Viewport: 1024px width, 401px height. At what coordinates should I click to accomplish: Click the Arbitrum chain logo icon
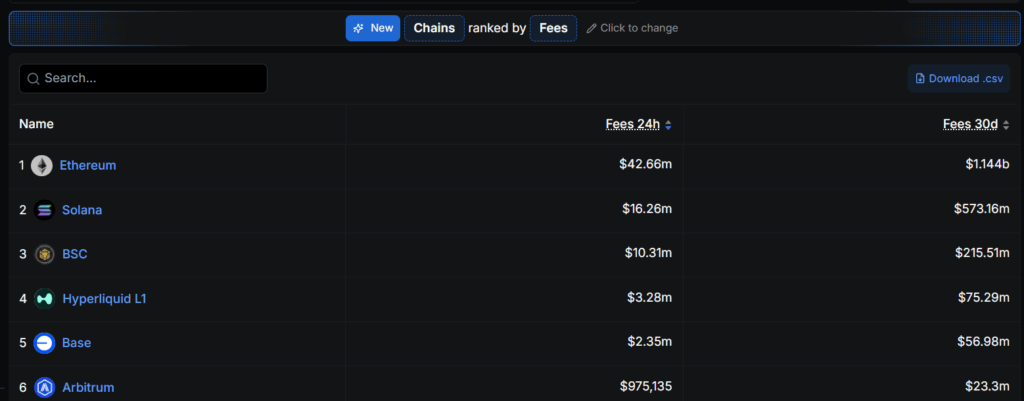point(44,387)
